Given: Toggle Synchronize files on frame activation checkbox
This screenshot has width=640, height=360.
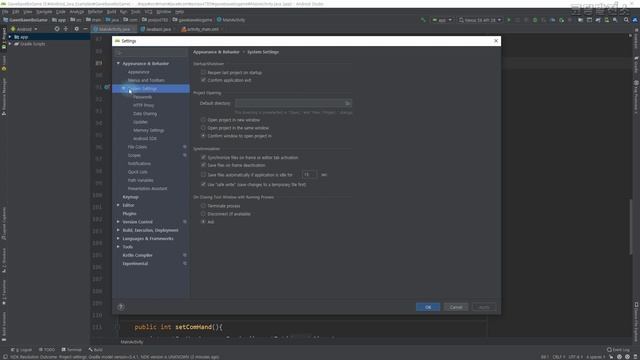Looking at the screenshot, I should point(203,157).
